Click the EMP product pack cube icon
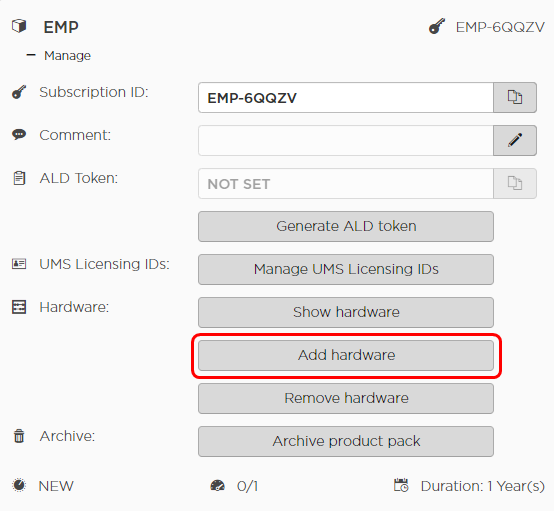The image size is (554, 511). pyautogui.click(x=19, y=27)
